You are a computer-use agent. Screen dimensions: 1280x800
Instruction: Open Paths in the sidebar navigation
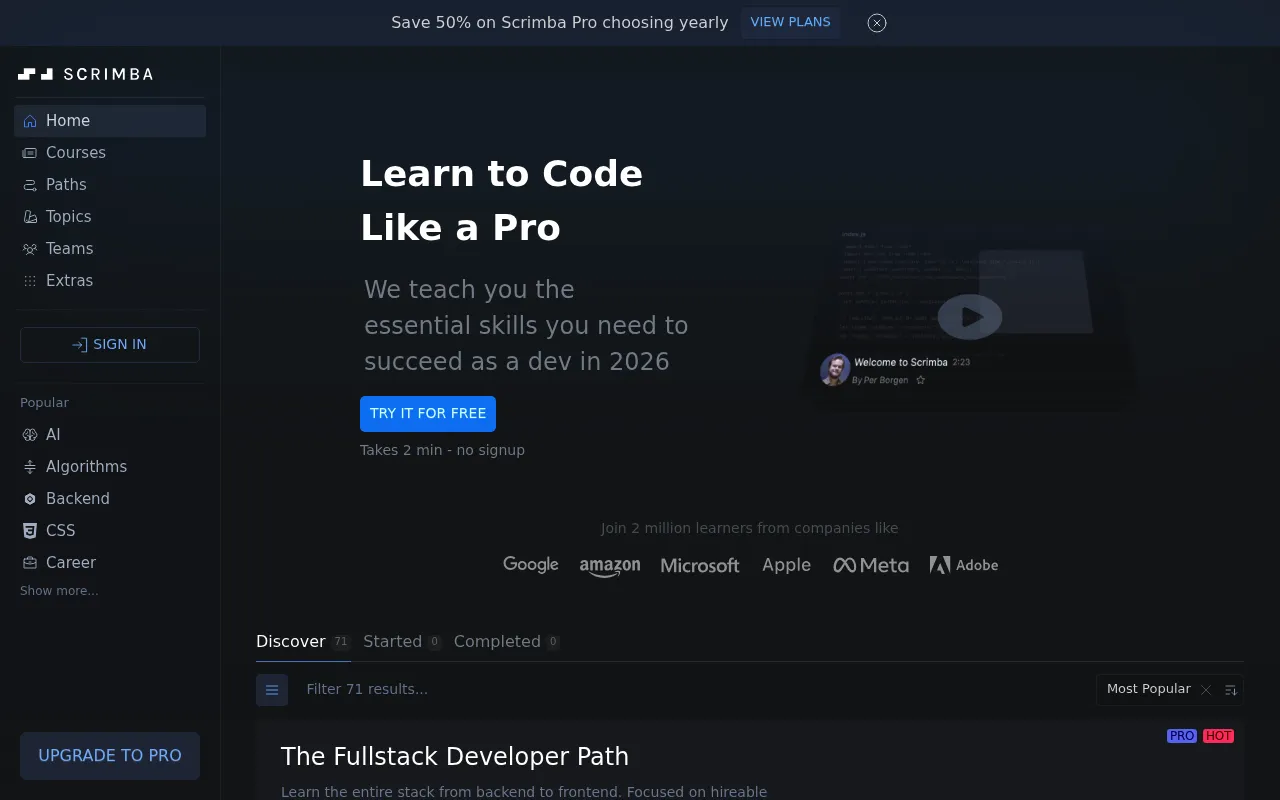(x=110, y=185)
